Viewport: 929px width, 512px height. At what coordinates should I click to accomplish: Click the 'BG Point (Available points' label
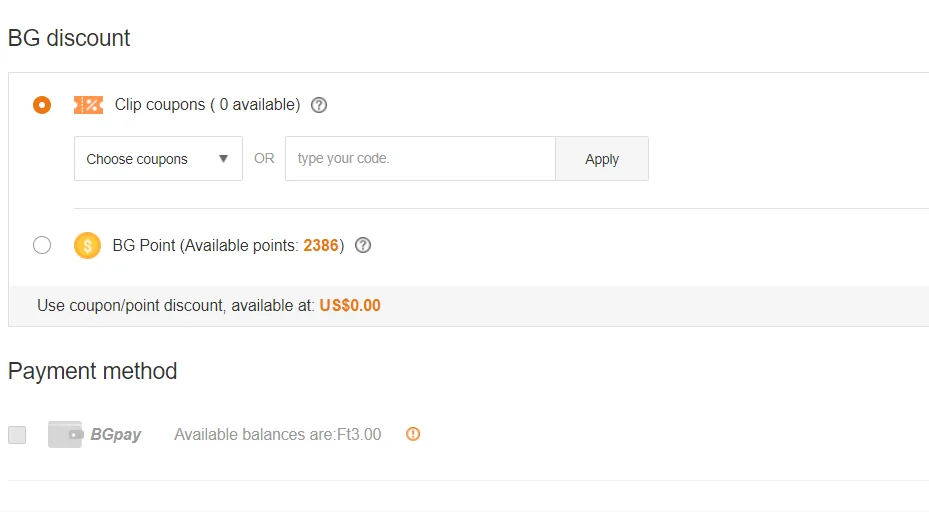pos(206,245)
